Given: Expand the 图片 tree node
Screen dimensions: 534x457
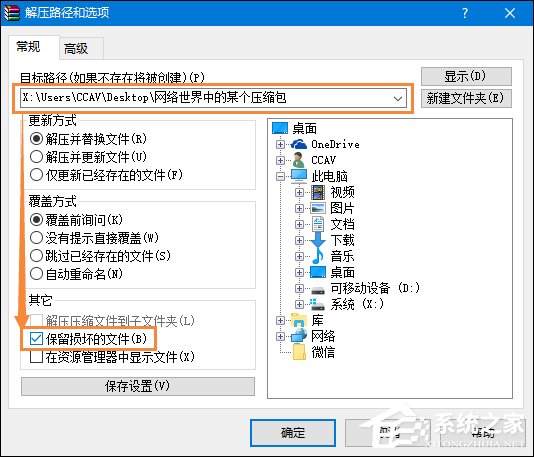Looking at the screenshot, I should pyautogui.click(x=299, y=208).
